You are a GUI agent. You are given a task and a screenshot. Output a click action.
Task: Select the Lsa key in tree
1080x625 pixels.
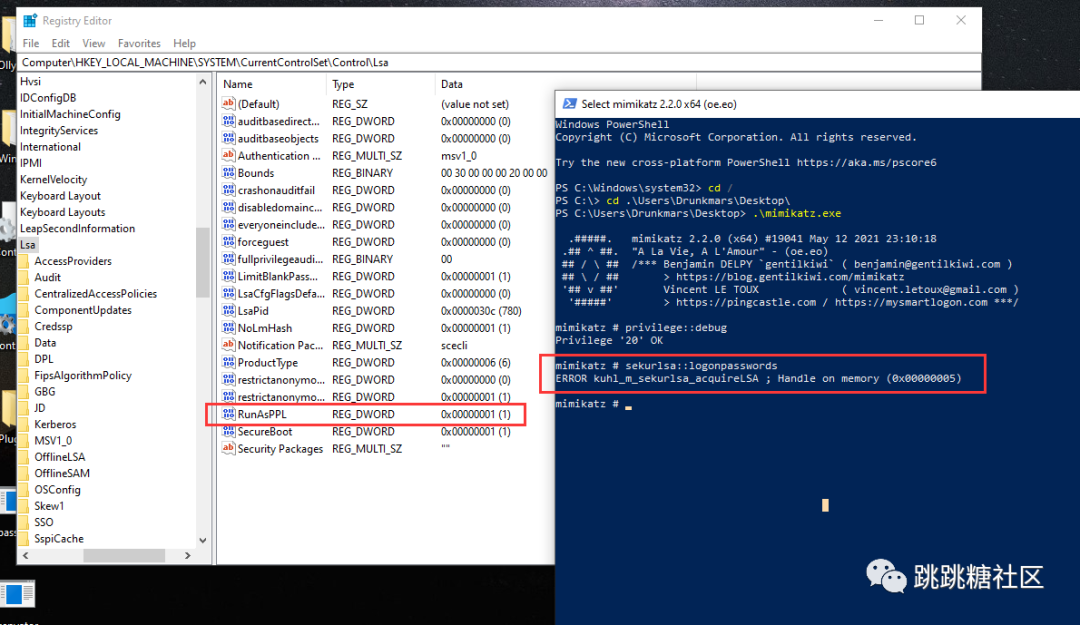[x=28, y=245]
